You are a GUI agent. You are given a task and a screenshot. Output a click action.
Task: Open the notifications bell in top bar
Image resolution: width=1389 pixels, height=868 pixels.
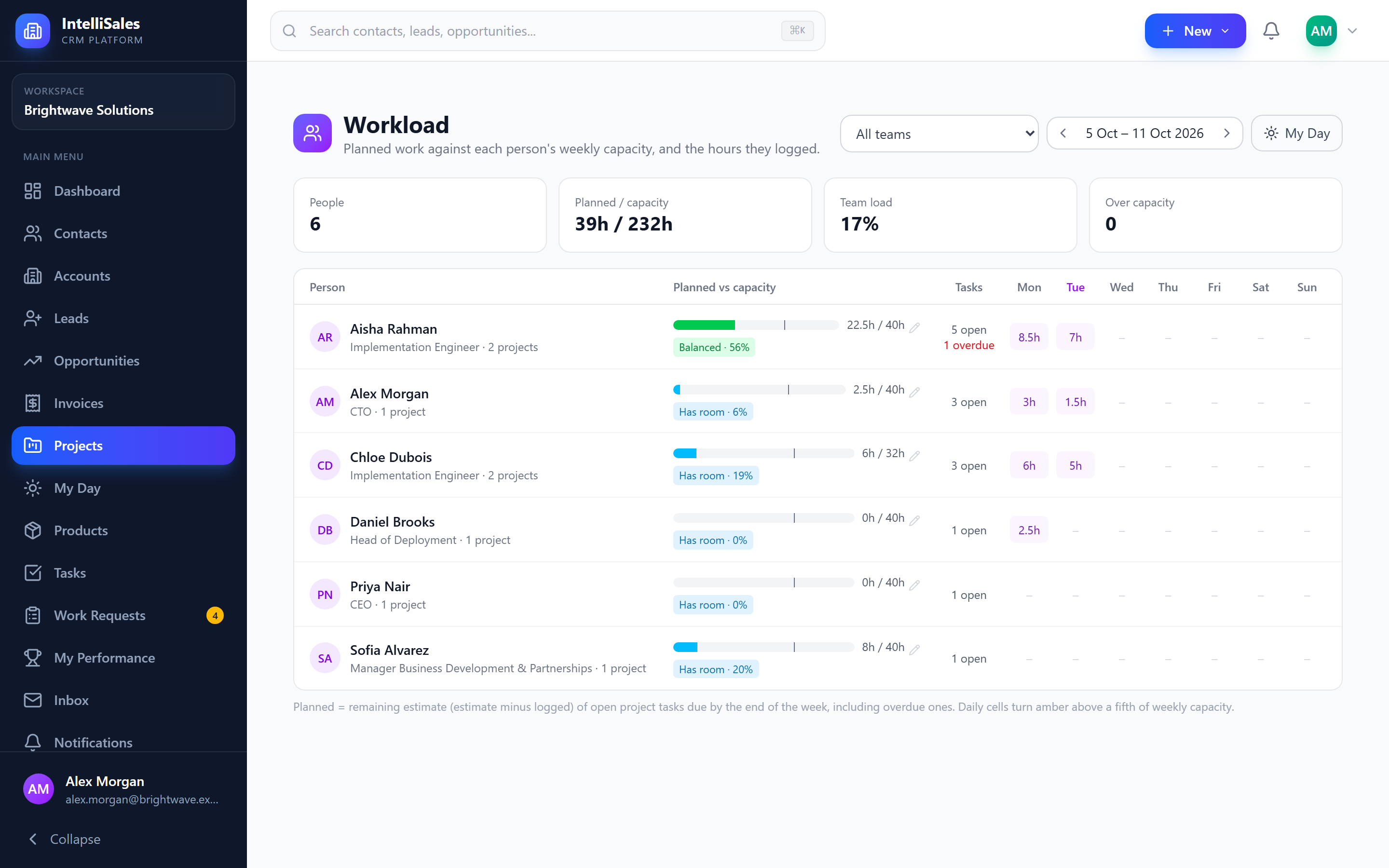point(1271,31)
